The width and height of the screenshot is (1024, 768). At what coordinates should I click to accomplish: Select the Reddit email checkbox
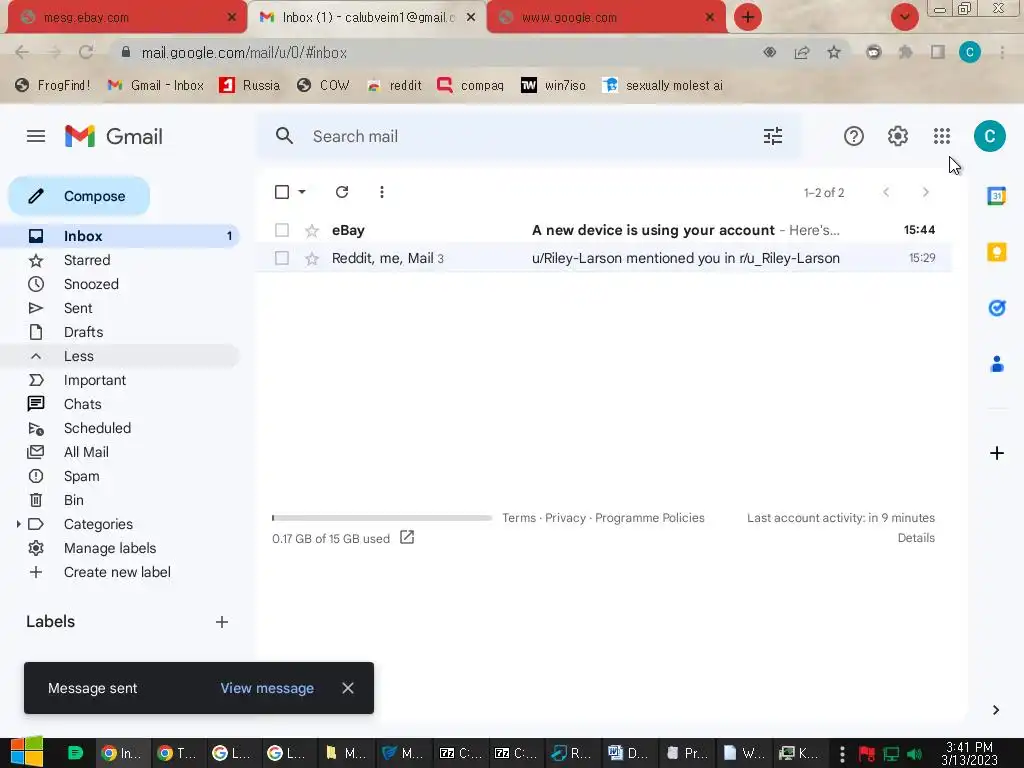(x=282, y=258)
